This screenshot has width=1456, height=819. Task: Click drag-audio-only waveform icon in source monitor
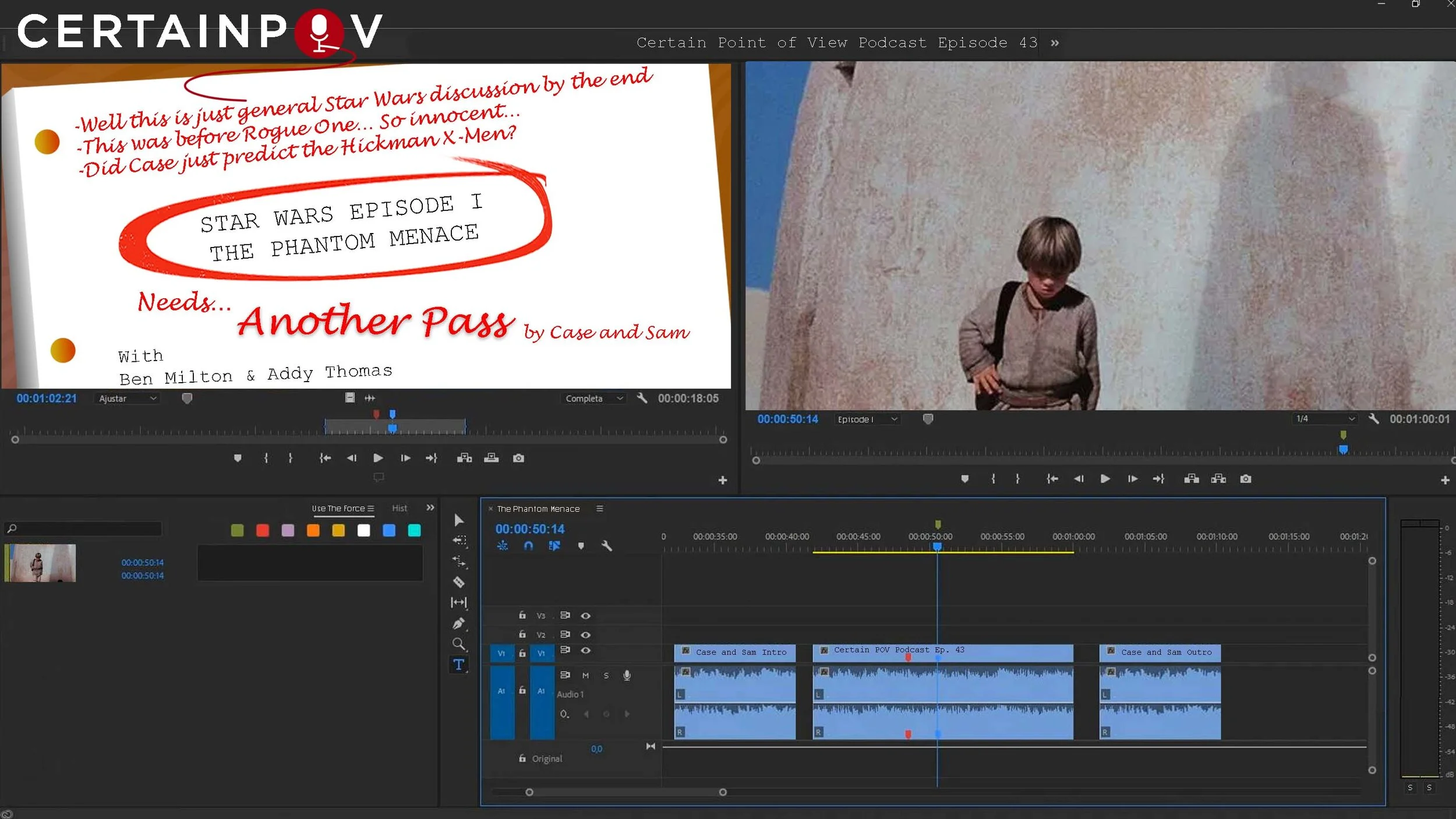(370, 398)
